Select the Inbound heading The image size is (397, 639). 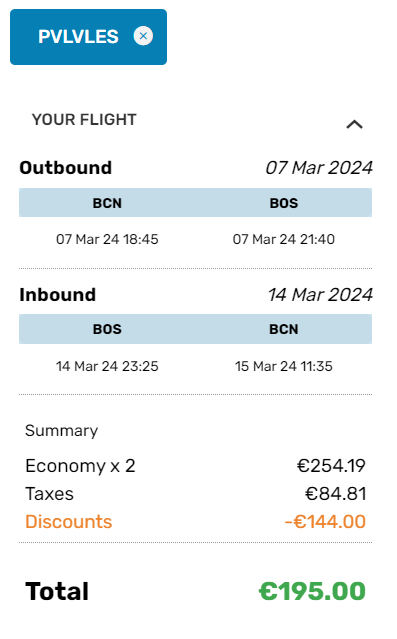(57, 295)
